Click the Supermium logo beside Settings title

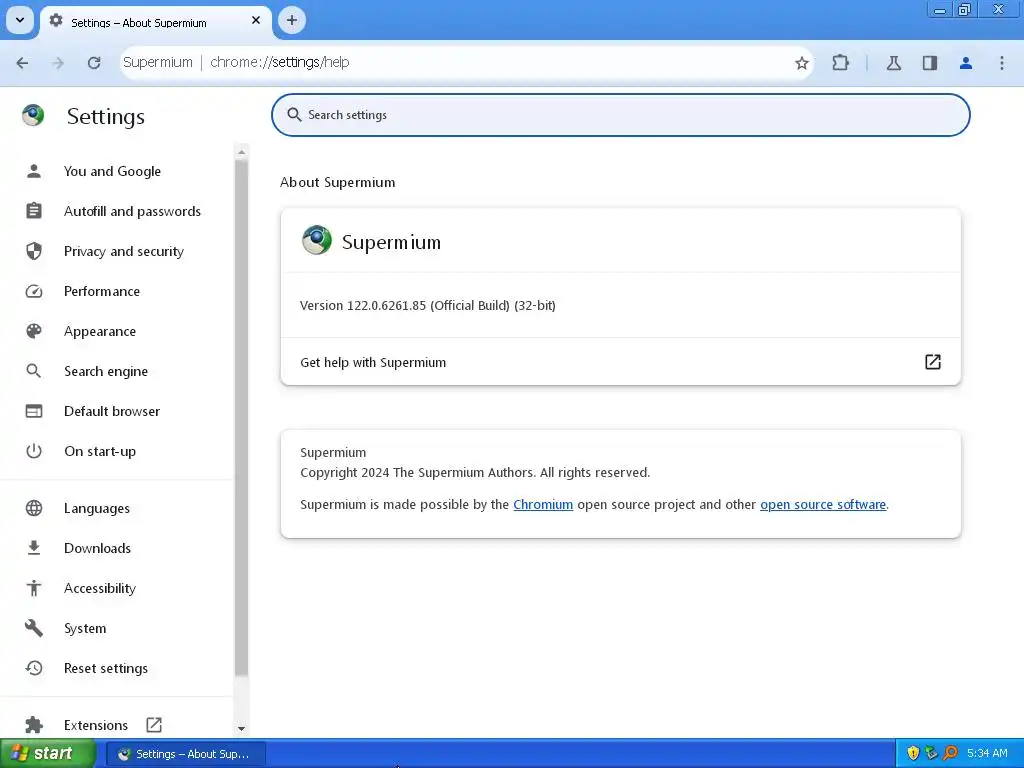click(33, 116)
